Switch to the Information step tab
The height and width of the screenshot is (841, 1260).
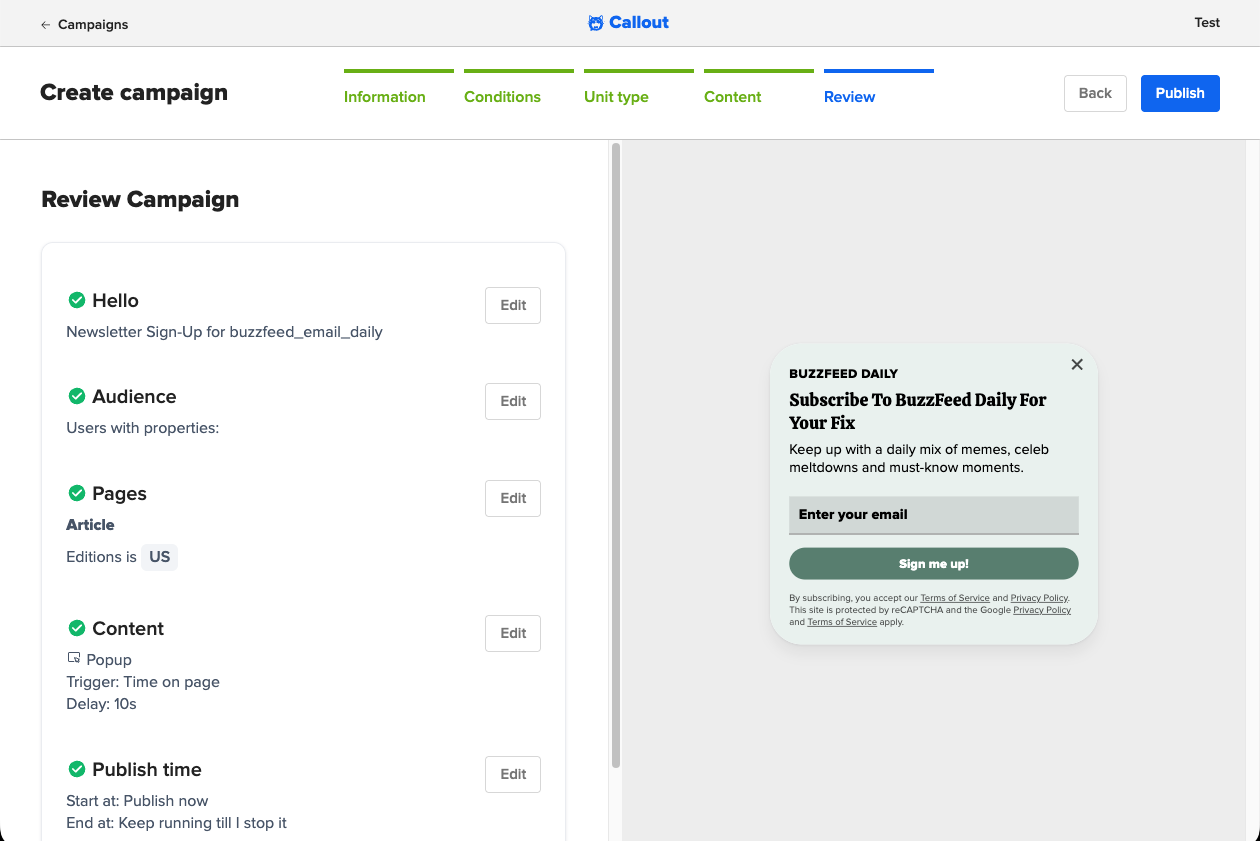coord(399,89)
